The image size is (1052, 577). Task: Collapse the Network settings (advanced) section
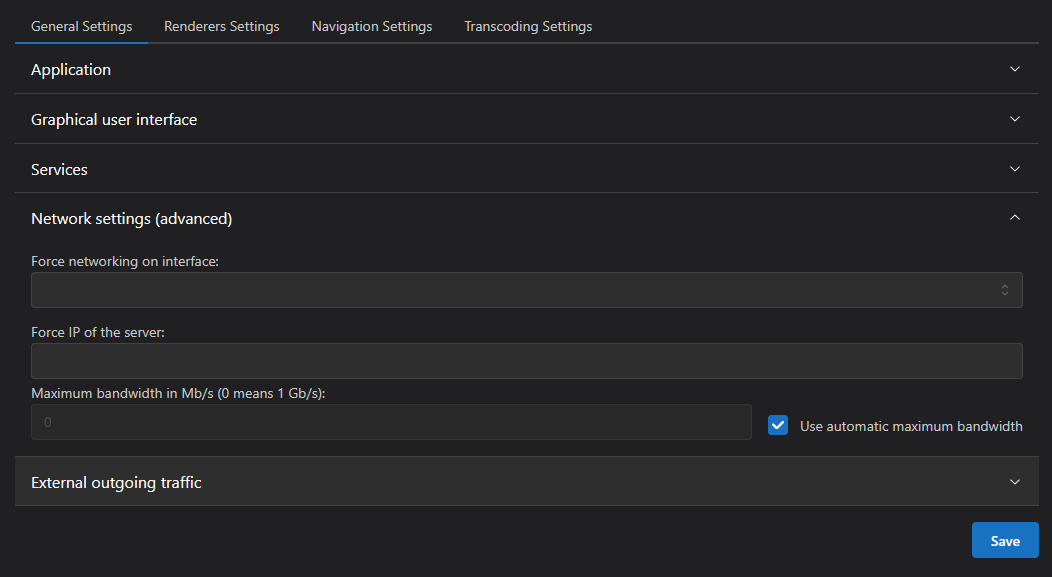[x=527, y=218]
